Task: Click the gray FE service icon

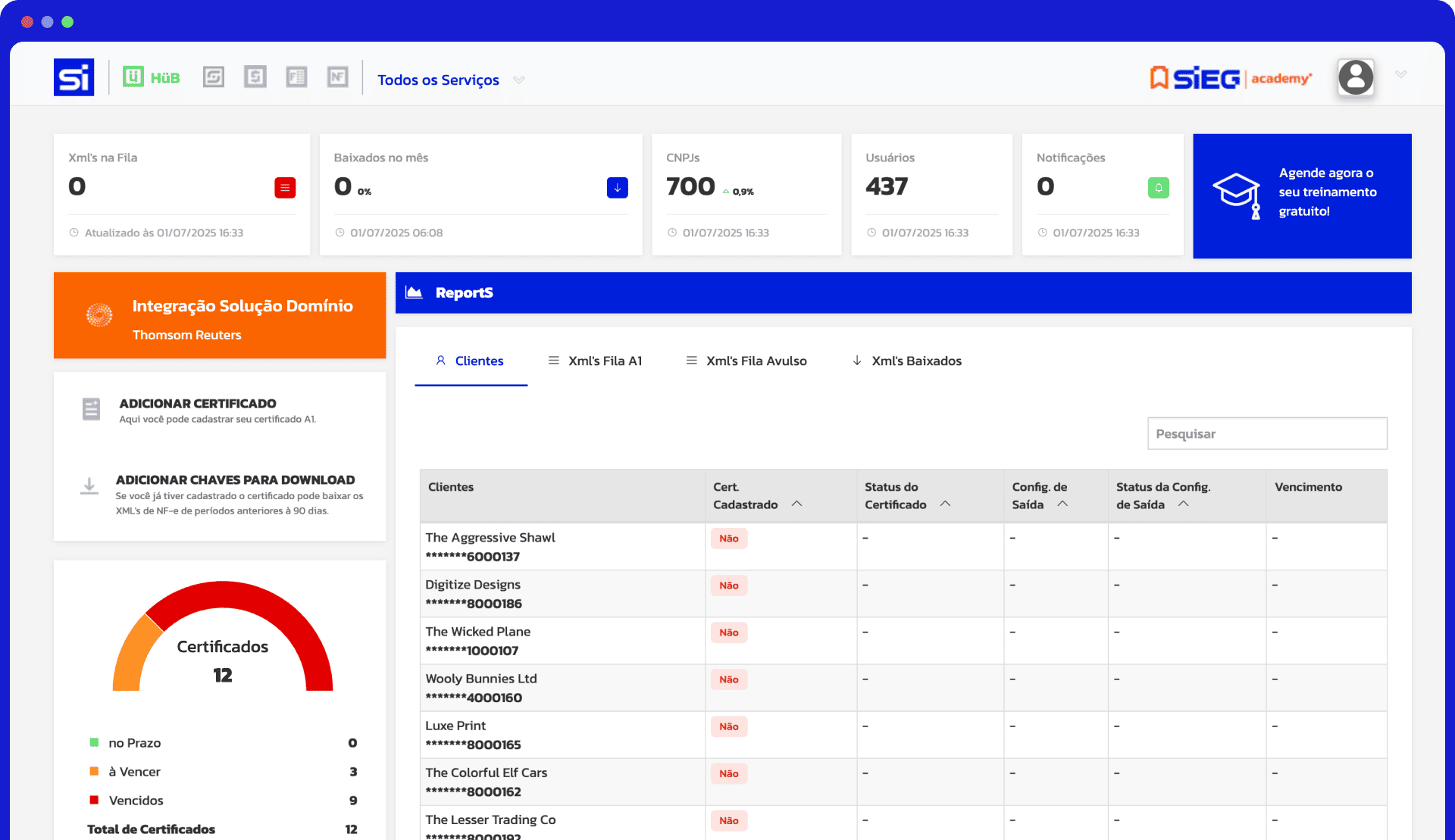Action: click(x=296, y=77)
